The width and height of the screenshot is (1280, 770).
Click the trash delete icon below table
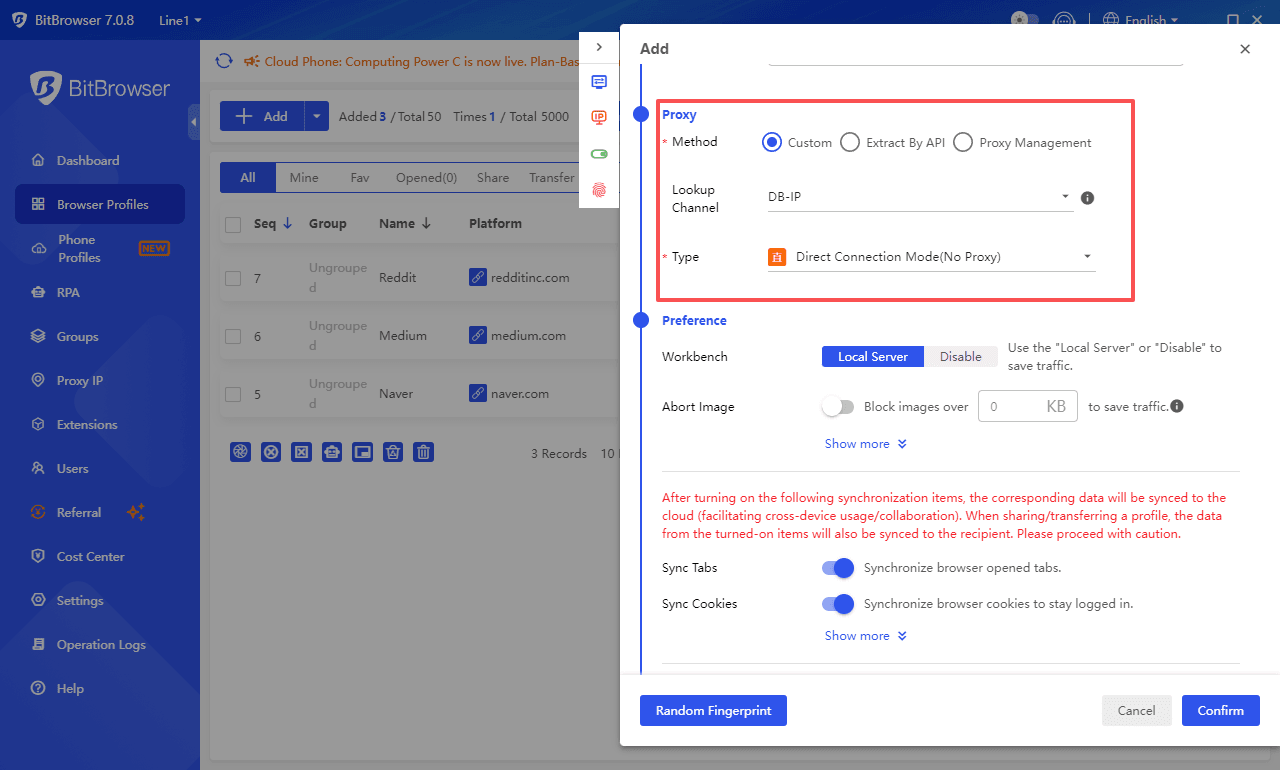point(424,452)
